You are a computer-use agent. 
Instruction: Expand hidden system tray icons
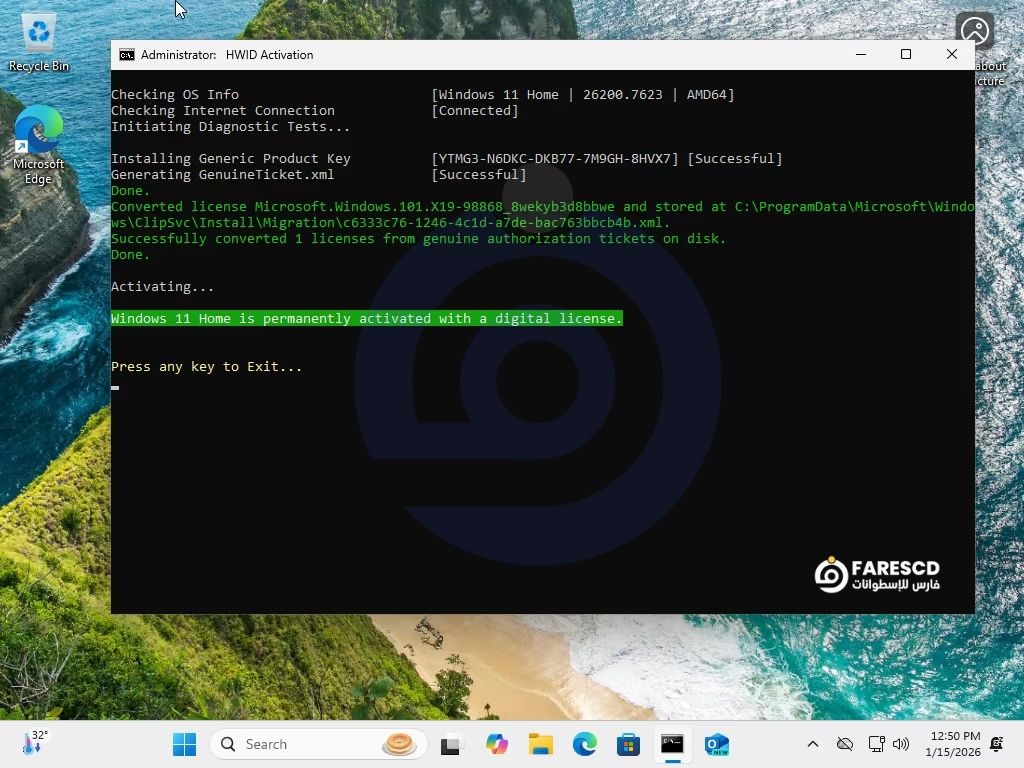(x=813, y=744)
